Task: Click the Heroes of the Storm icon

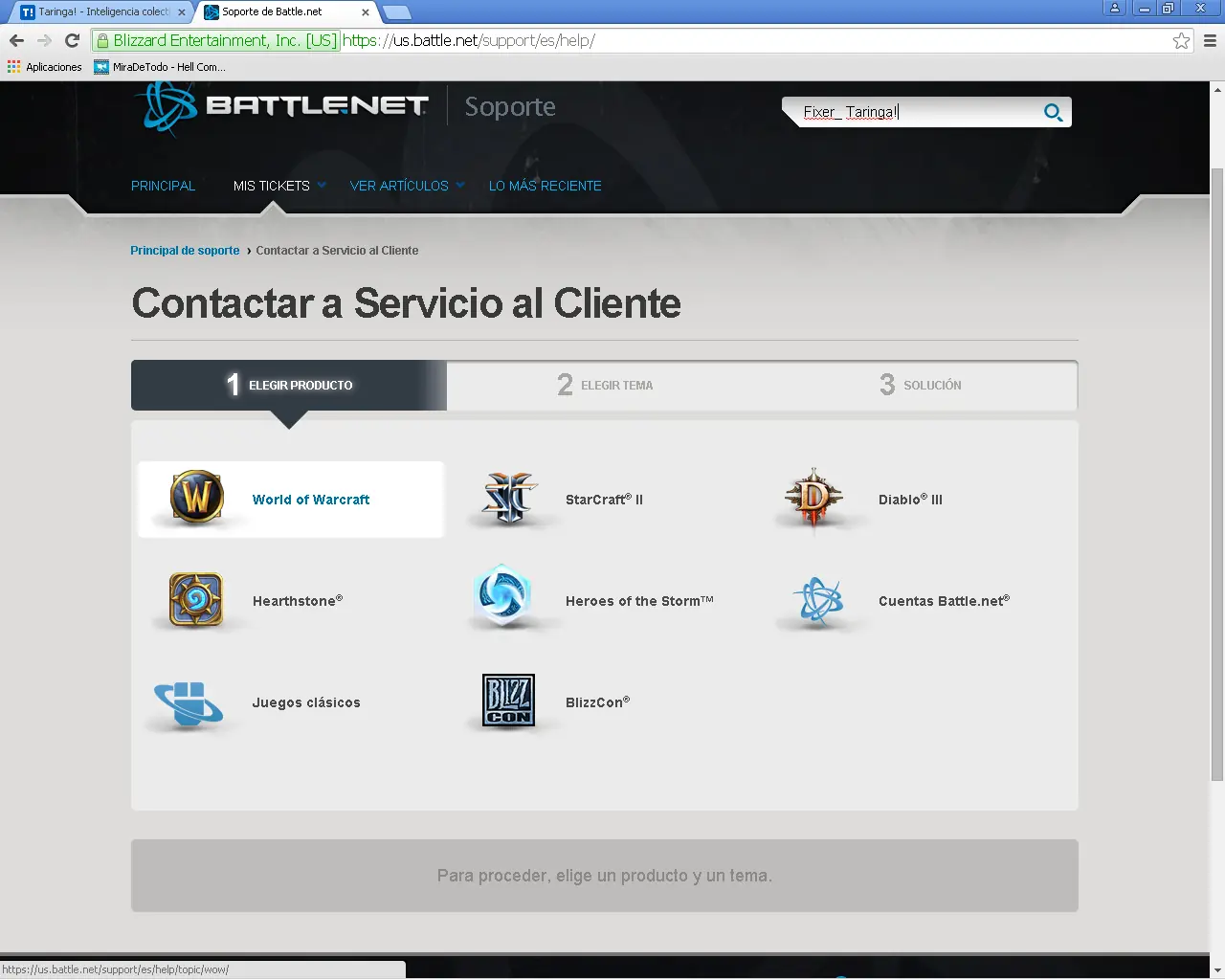Action: pos(503,595)
